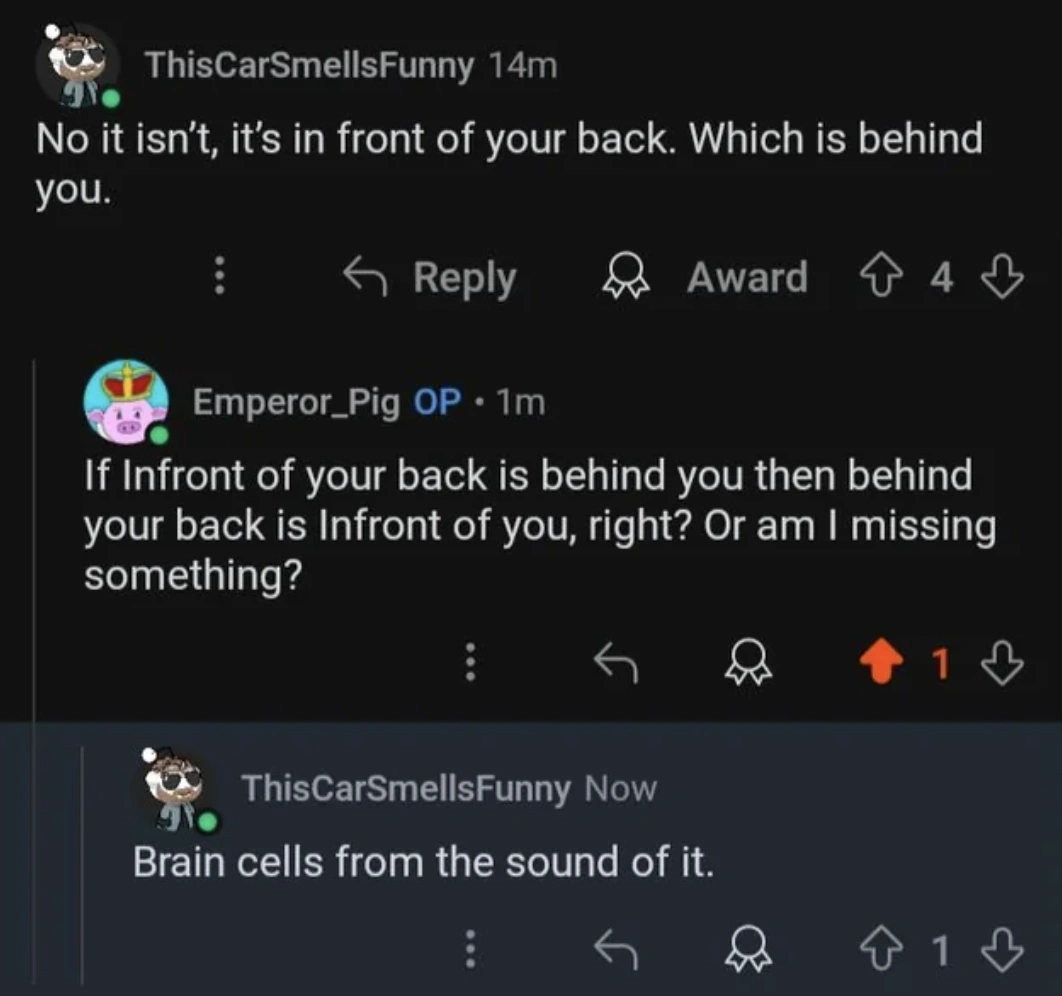
Task: Click reply arrow on Emperor_Pig's comment
Action: coord(617,661)
